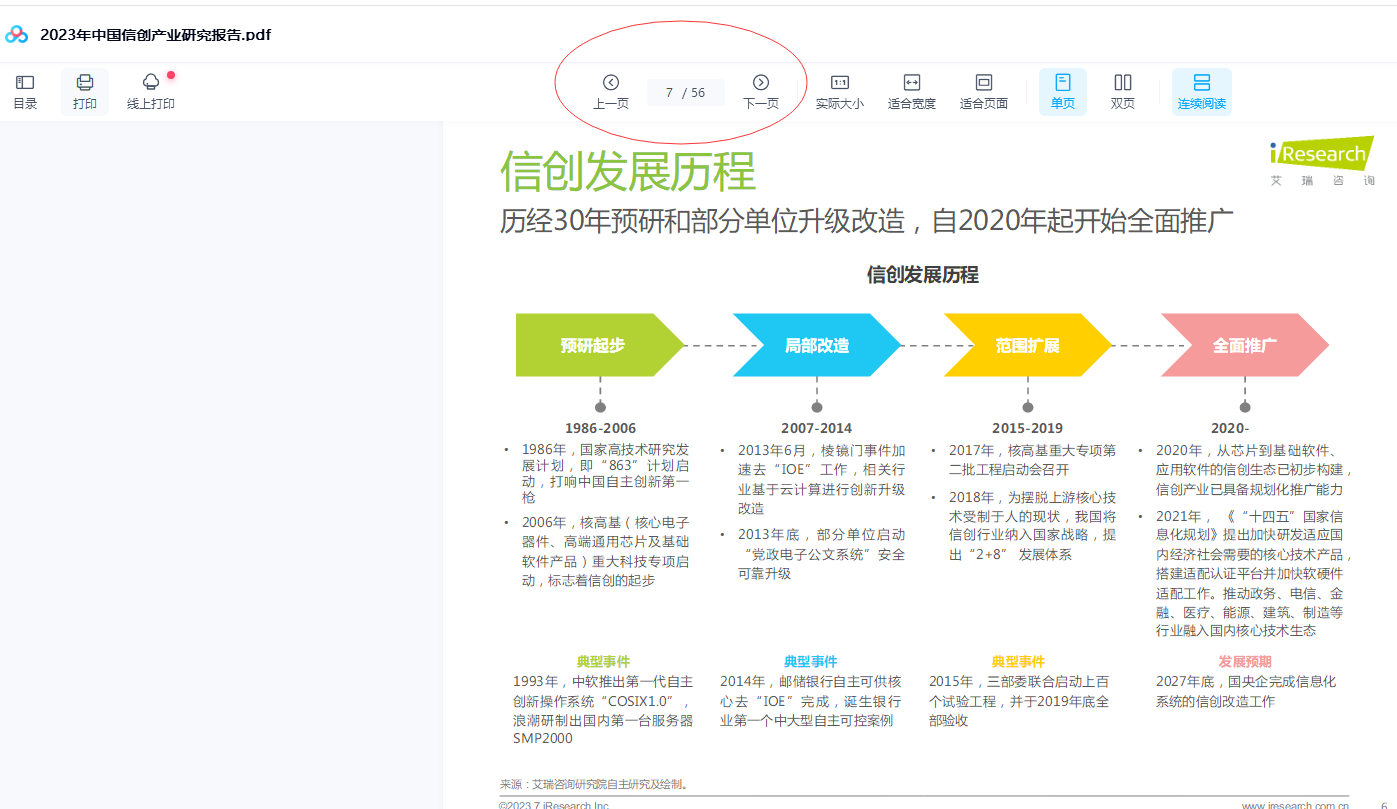Select 适合页面 fit page view
This screenshot has height=809, width=1397.
(984, 91)
